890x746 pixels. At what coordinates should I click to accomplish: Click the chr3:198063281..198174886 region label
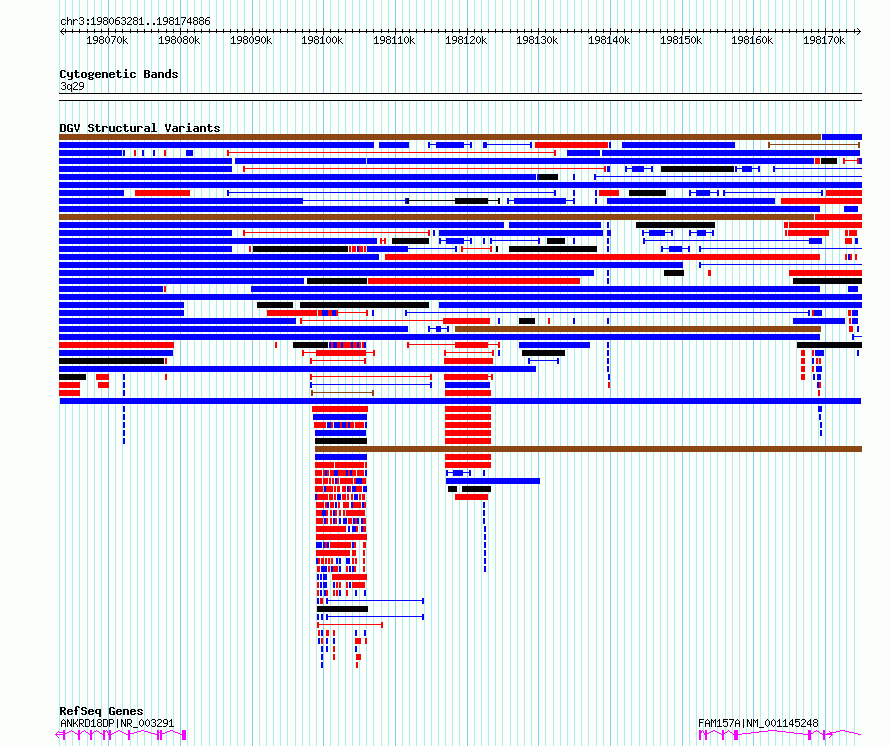135,21
